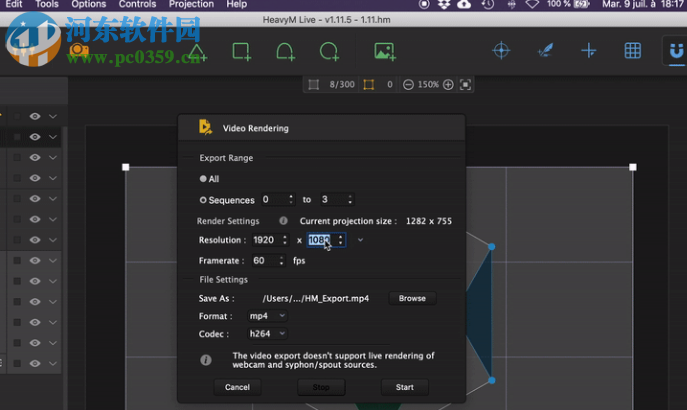The image size is (687, 410).
Task: Click the battery status icon
Action: 582,4
